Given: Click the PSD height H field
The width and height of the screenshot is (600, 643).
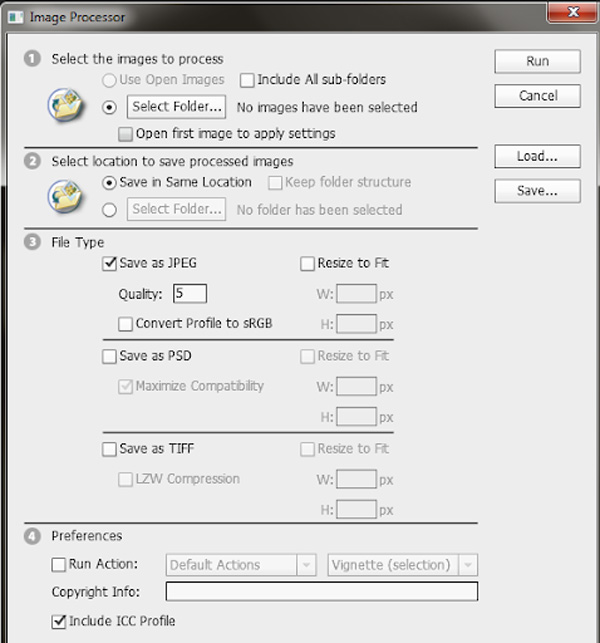Looking at the screenshot, I should click(356, 417).
